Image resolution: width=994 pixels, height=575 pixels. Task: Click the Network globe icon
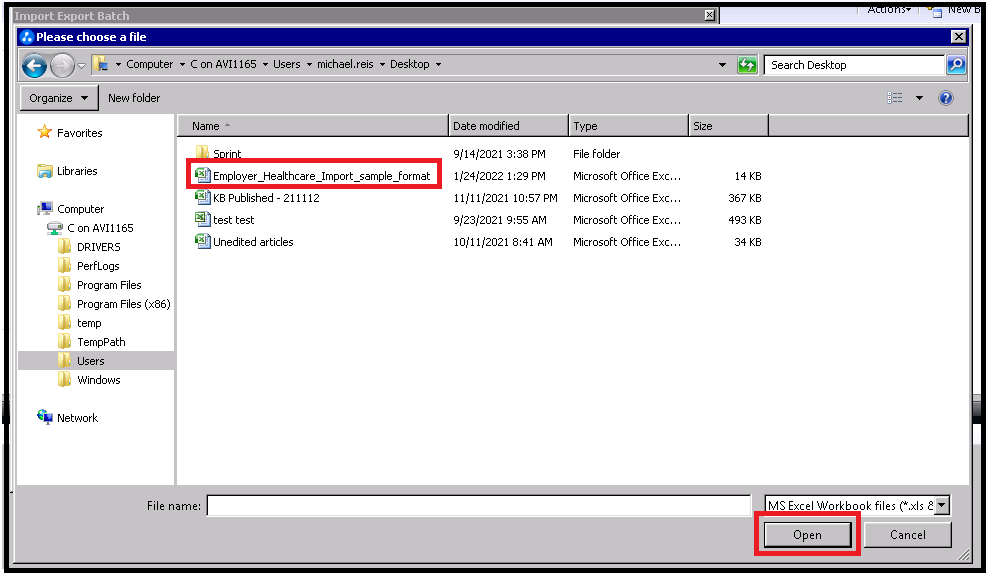coord(44,417)
